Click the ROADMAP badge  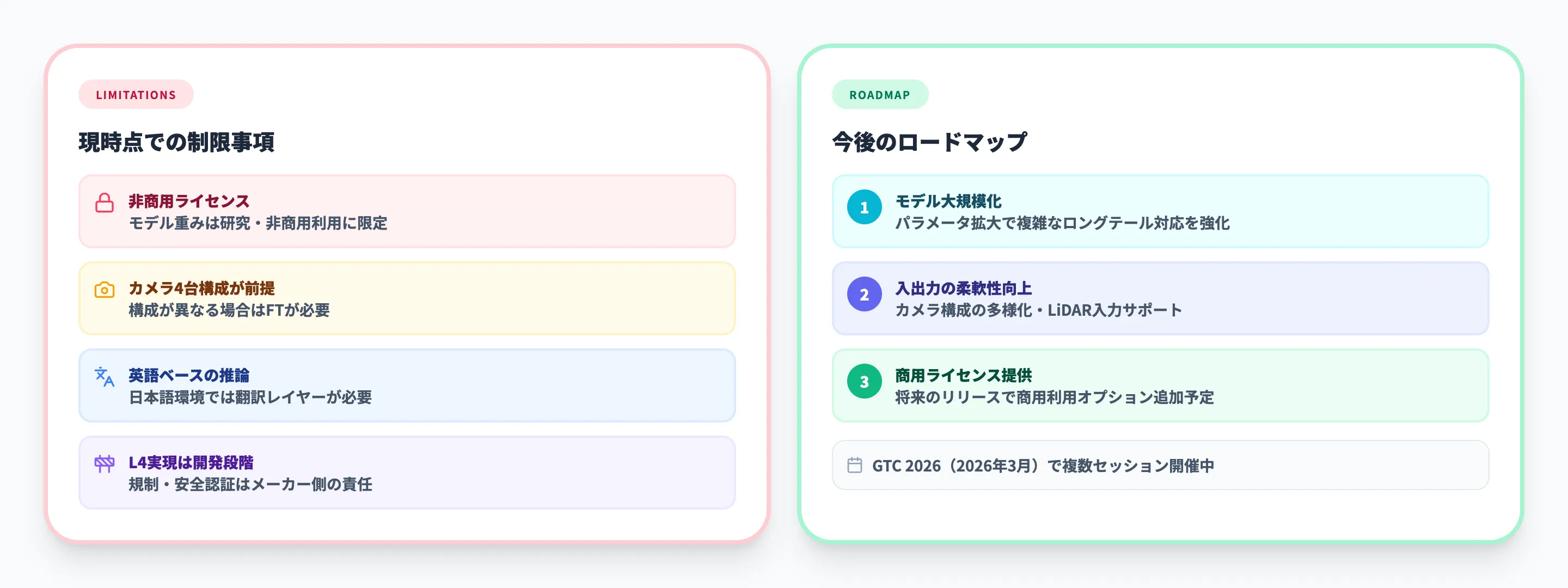pos(880,95)
